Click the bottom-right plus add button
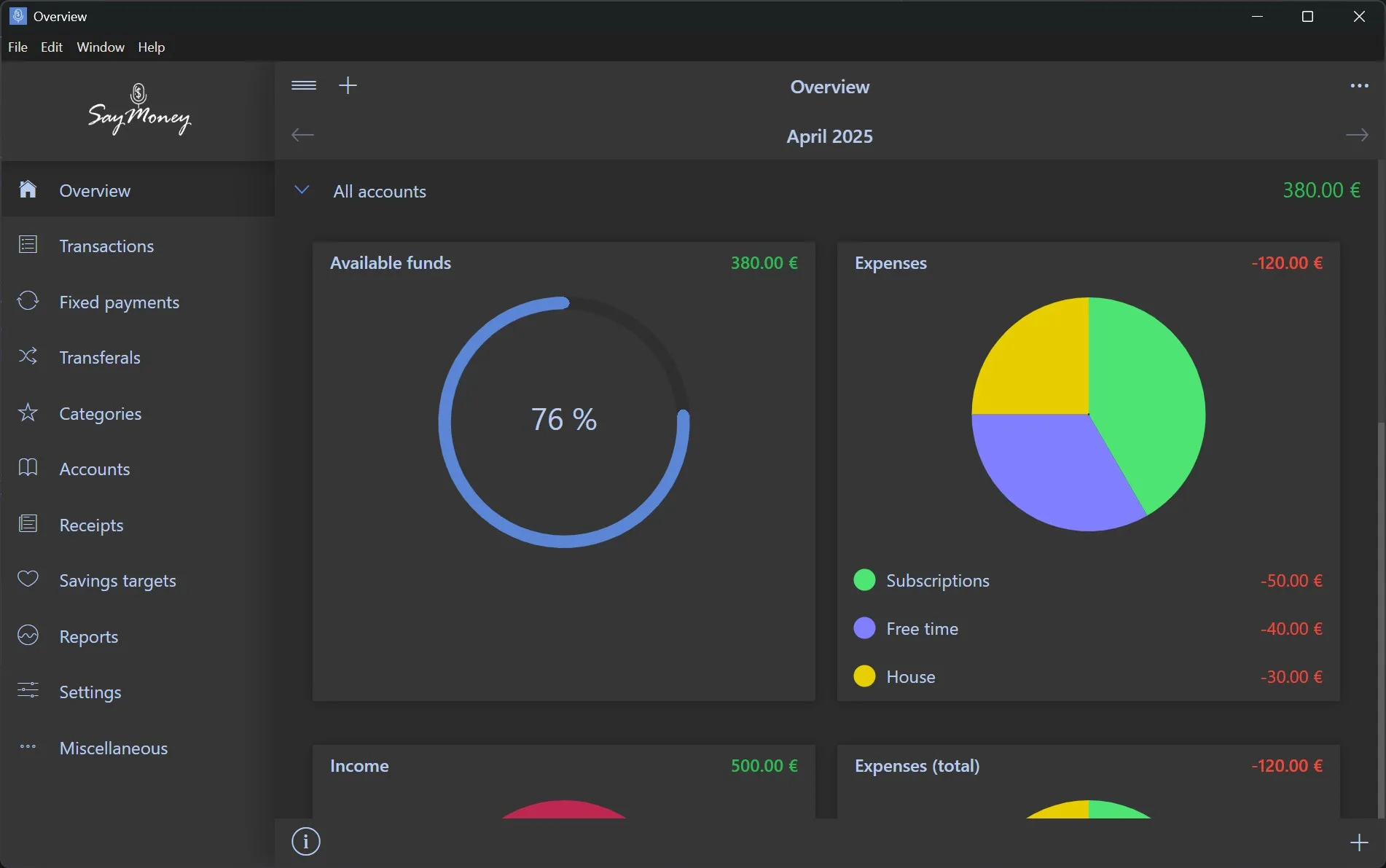The height and width of the screenshot is (868, 1386). 1359,843
